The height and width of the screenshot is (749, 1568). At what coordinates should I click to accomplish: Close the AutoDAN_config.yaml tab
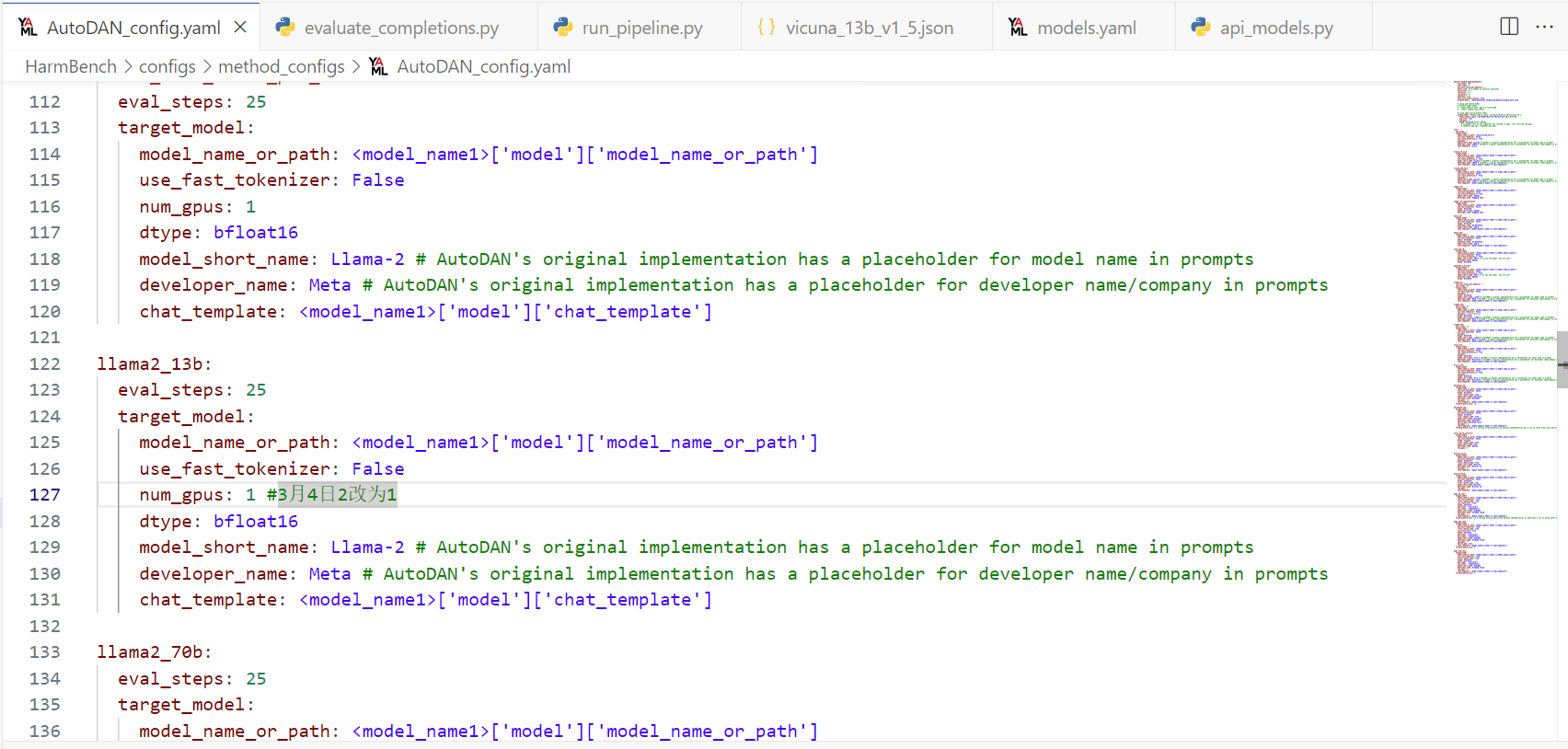pyautogui.click(x=240, y=28)
